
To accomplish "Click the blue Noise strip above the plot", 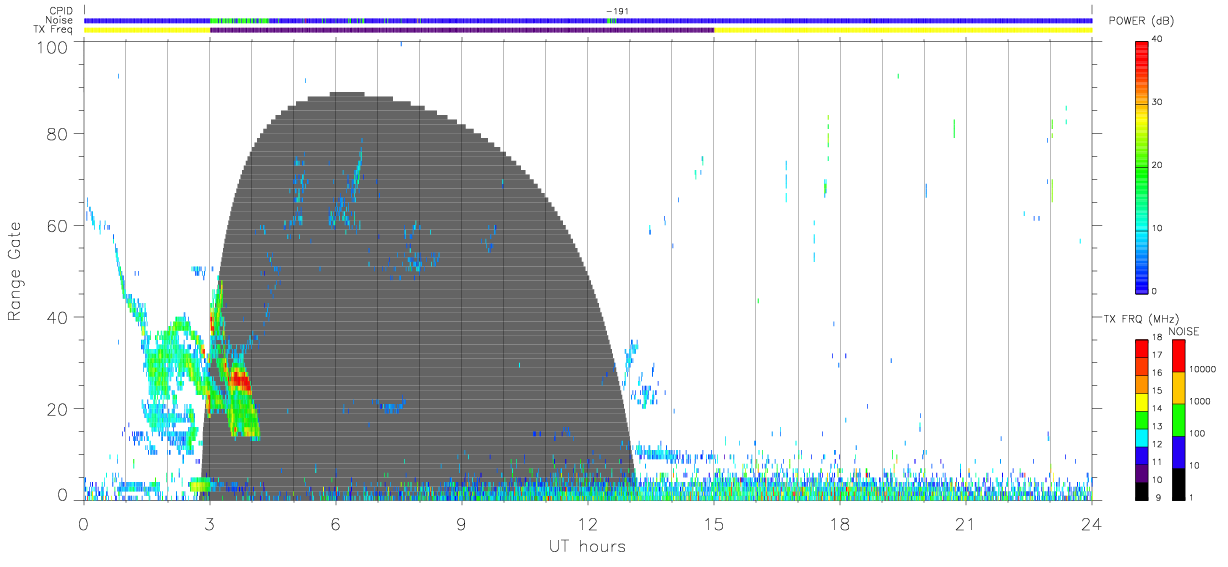I will (x=588, y=20).
